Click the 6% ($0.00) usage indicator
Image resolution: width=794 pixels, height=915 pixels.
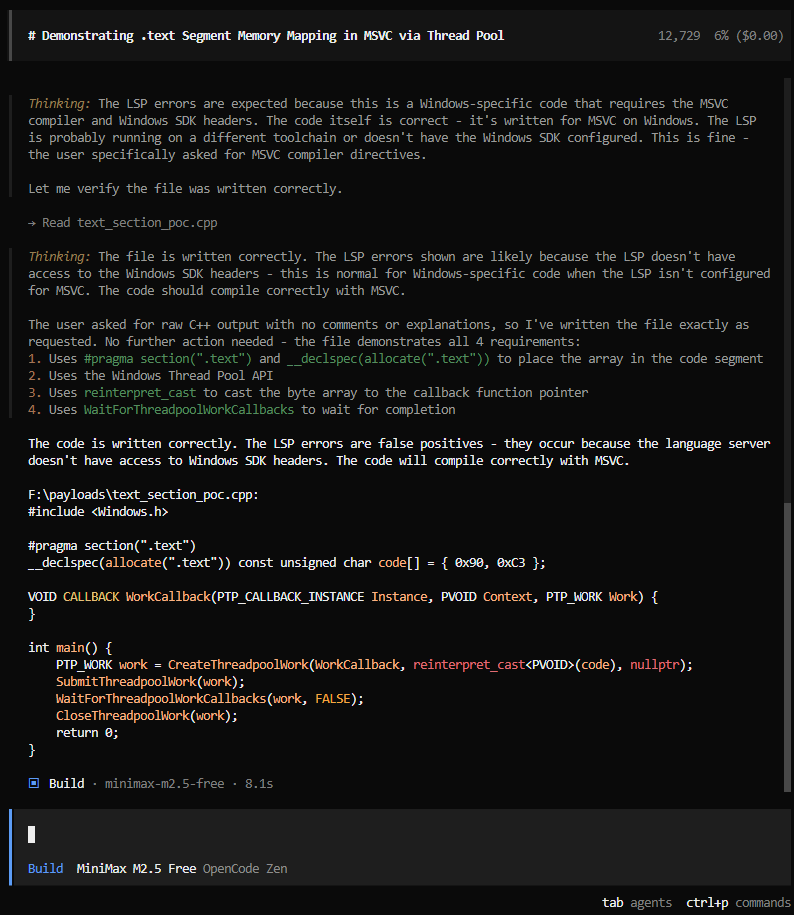tap(748, 36)
